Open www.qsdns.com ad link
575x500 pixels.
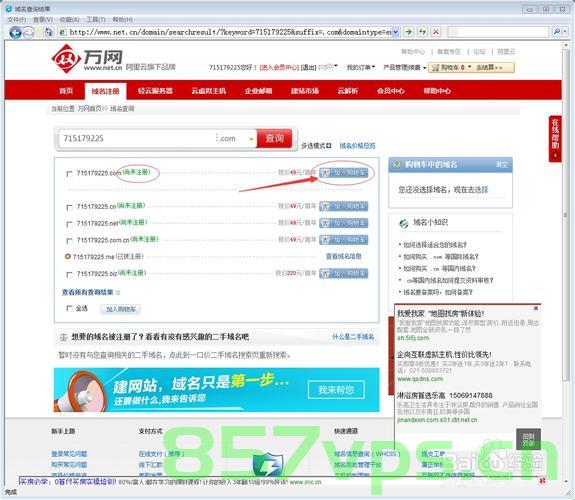(x=420, y=379)
